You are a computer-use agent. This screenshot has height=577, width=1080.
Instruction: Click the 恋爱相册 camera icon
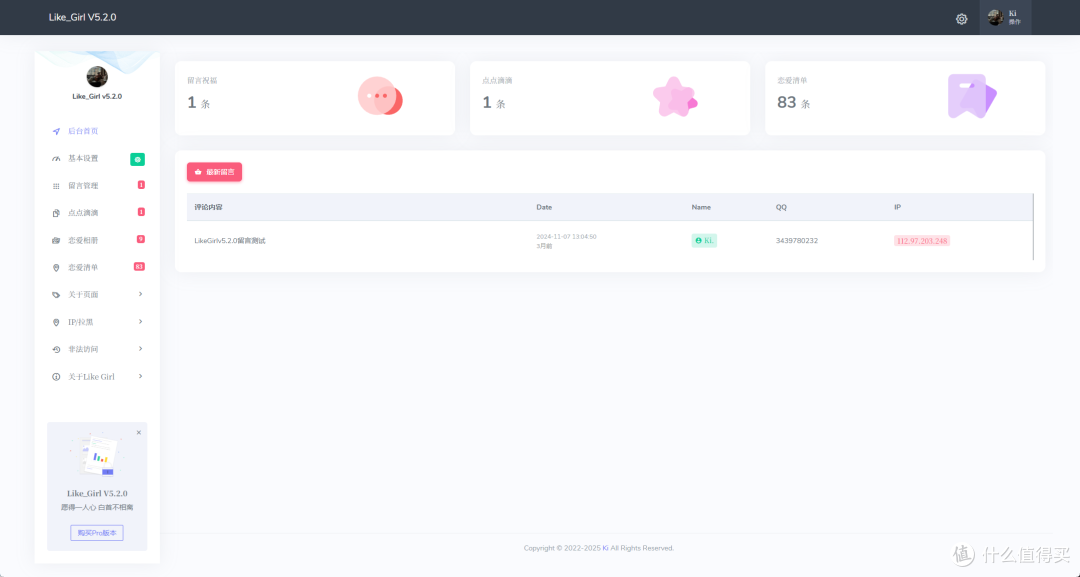(56, 240)
